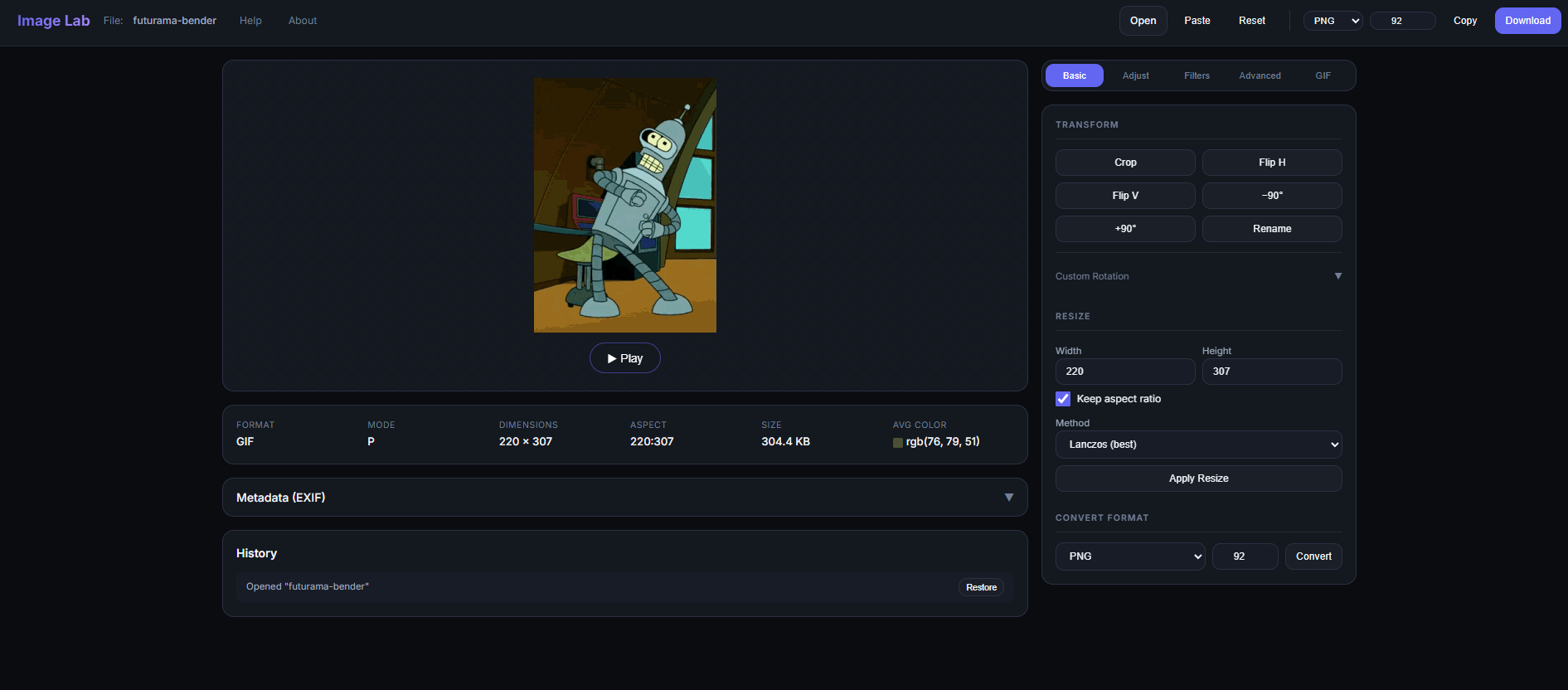Click the Open file button
Image resolution: width=1568 pixels, height=690 pixels.
click(x=1143, y=21)
